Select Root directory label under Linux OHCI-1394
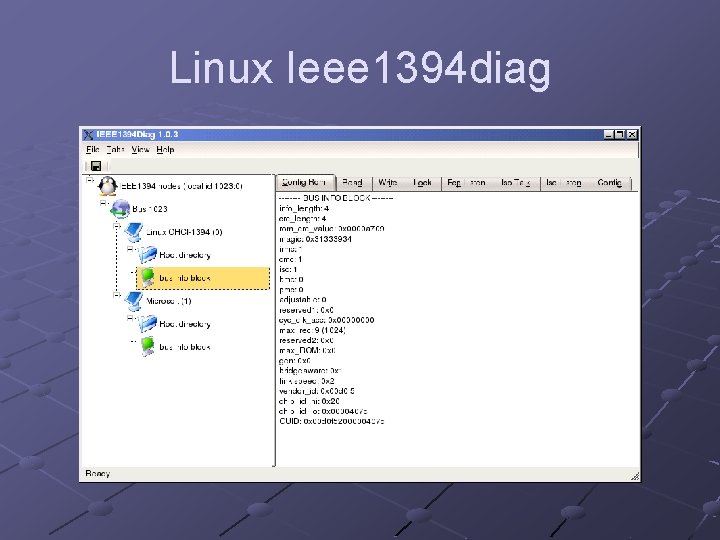 tap(185, 255)
